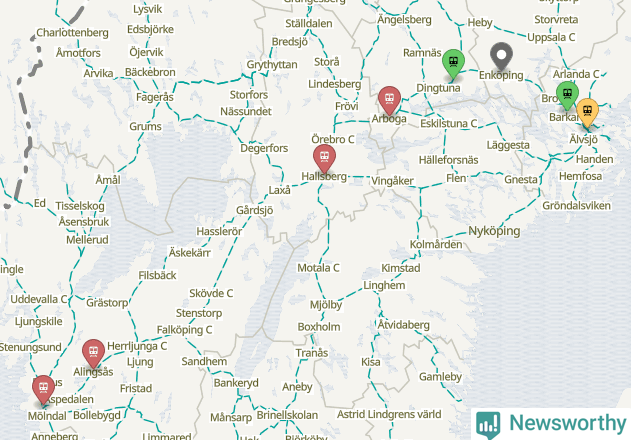Click the red train marker at Hallsberg
The width and height of the screenshot is (631, 440).
(x=324, y=159)
